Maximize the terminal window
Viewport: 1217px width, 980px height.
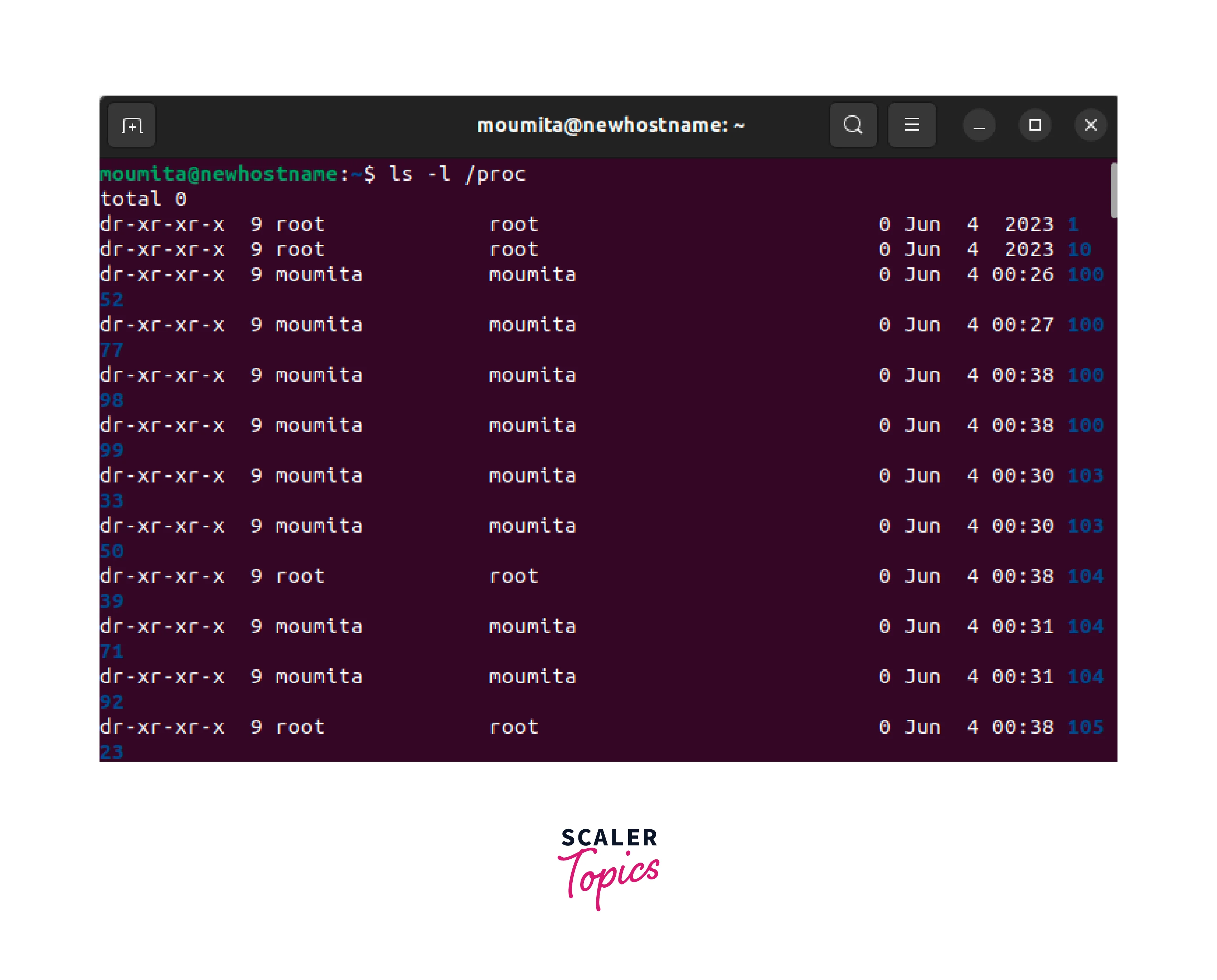1035,125
